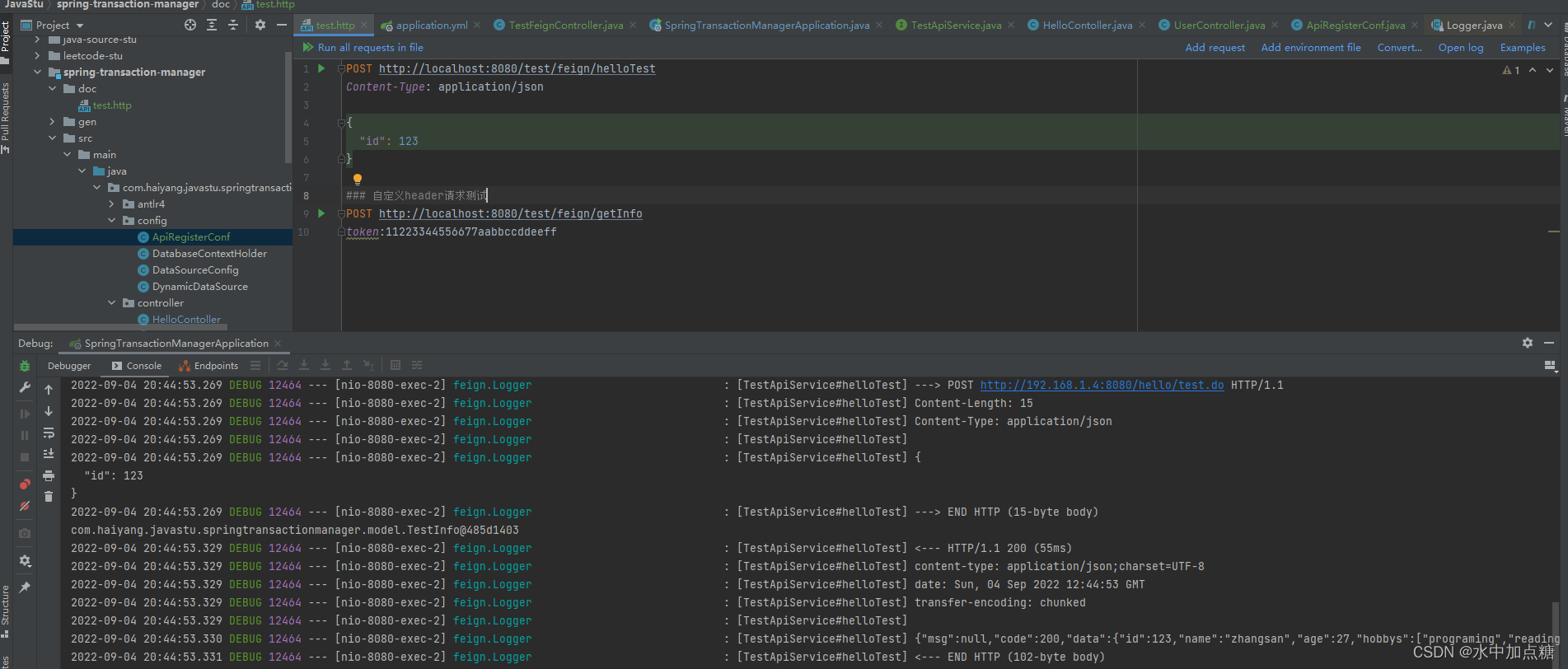
Task: Click Select Opened File crosshair icon
Action: (x=190, y=26)
